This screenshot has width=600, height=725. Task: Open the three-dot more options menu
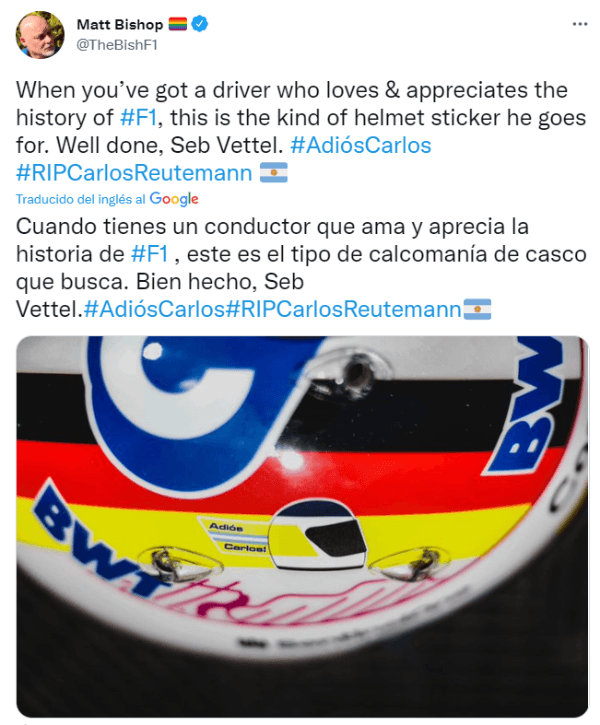pos(579,24)
